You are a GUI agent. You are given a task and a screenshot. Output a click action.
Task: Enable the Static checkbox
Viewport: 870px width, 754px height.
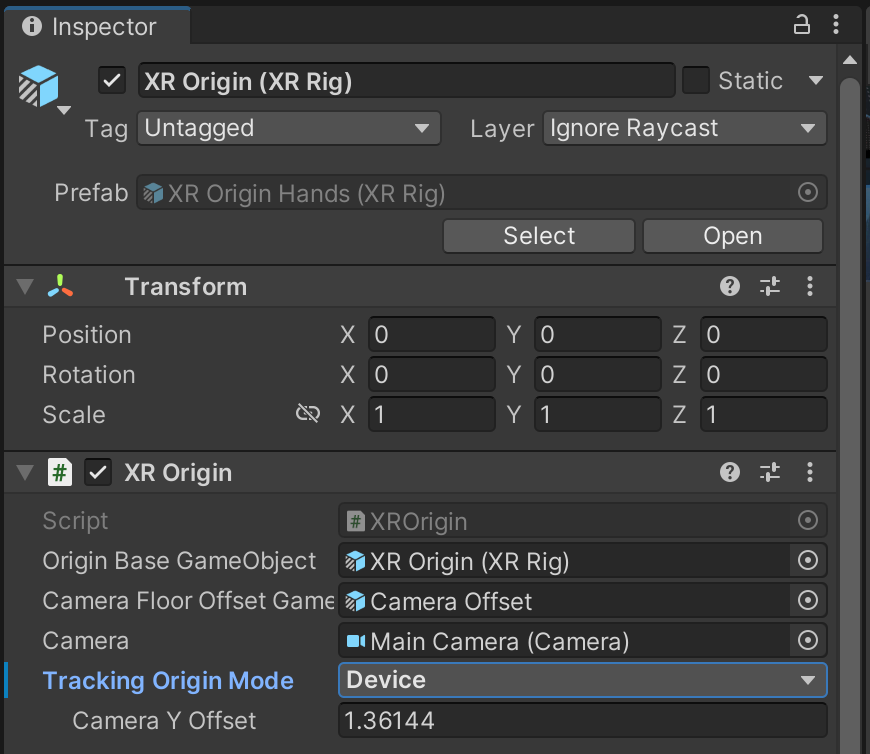point(696,81)
